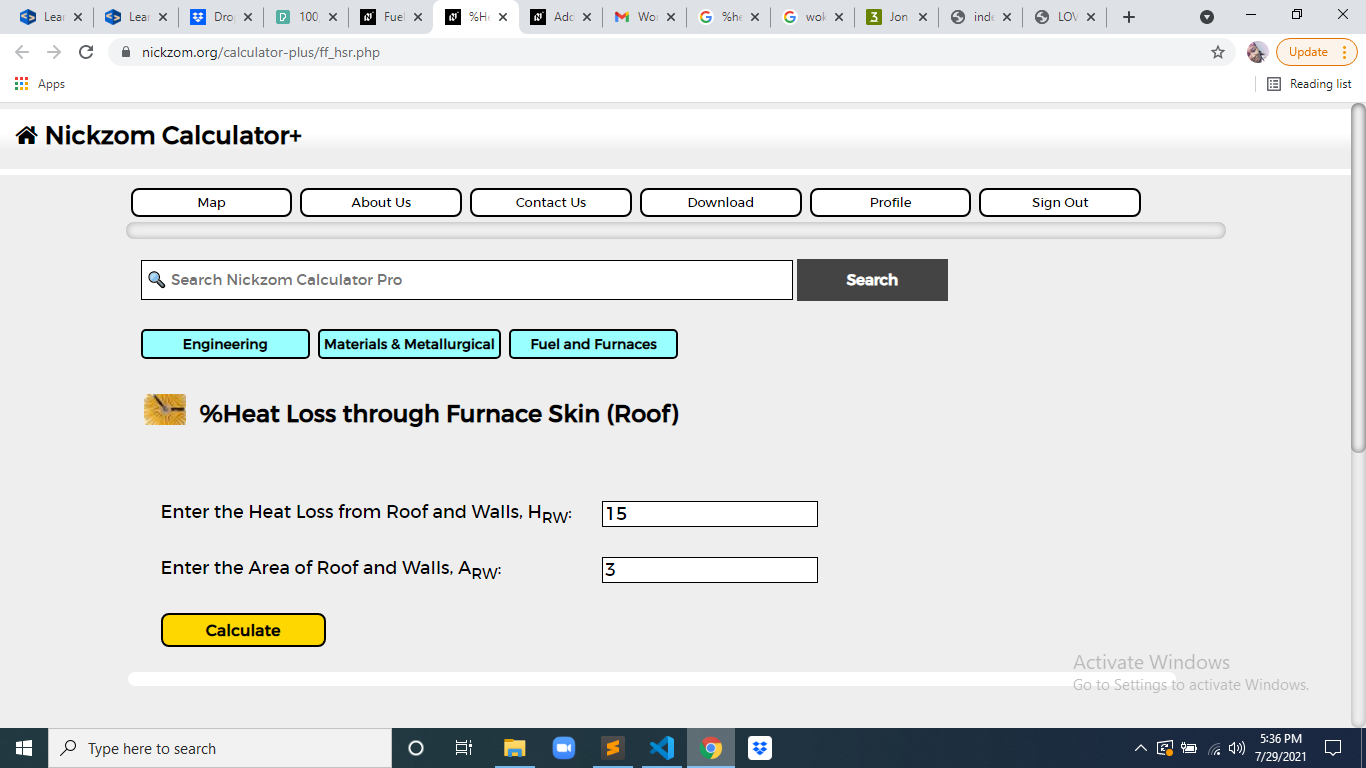Open Dropbox from the taskbar
Image resolution: width=1366 pixels, height=768 pixels.
[x=760, y=748]
